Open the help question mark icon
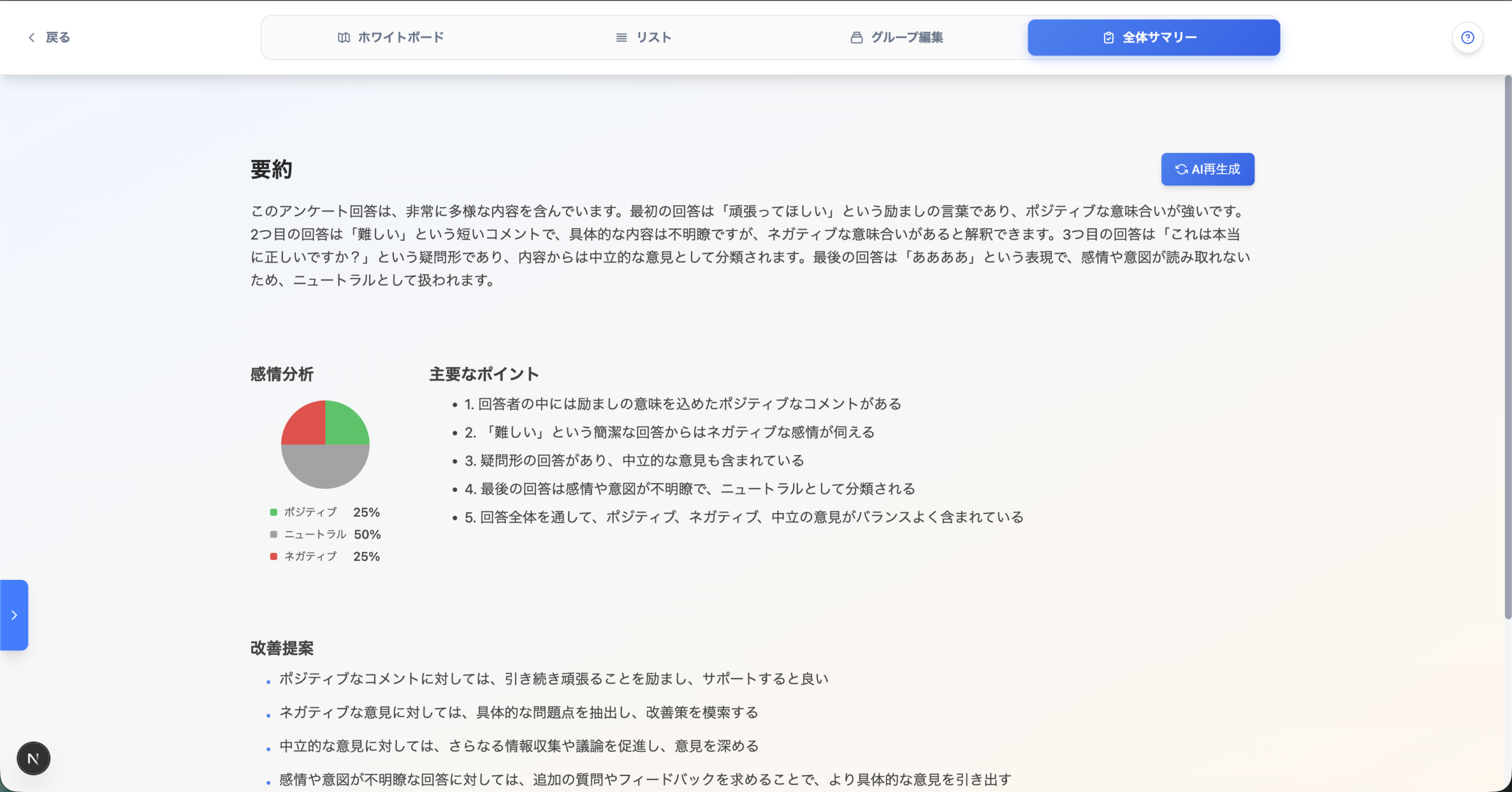This screenshot has width=1512, height=792. click(x=1468, y=37)
